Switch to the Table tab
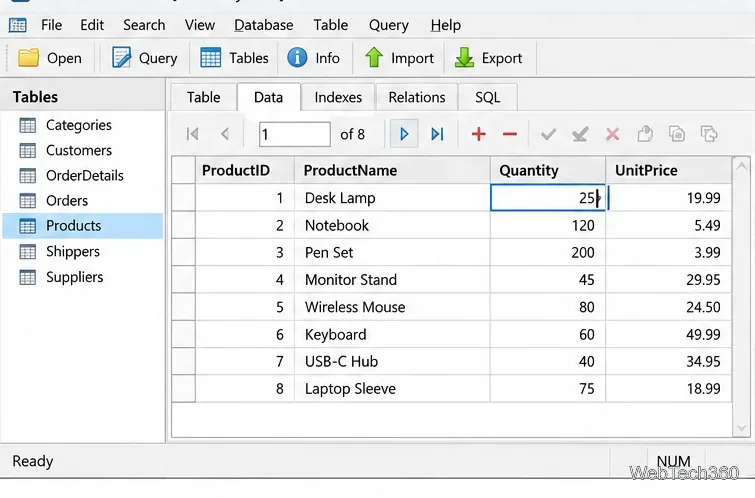The width and height of the screenshot is (755, 498). tap(203, 97)
